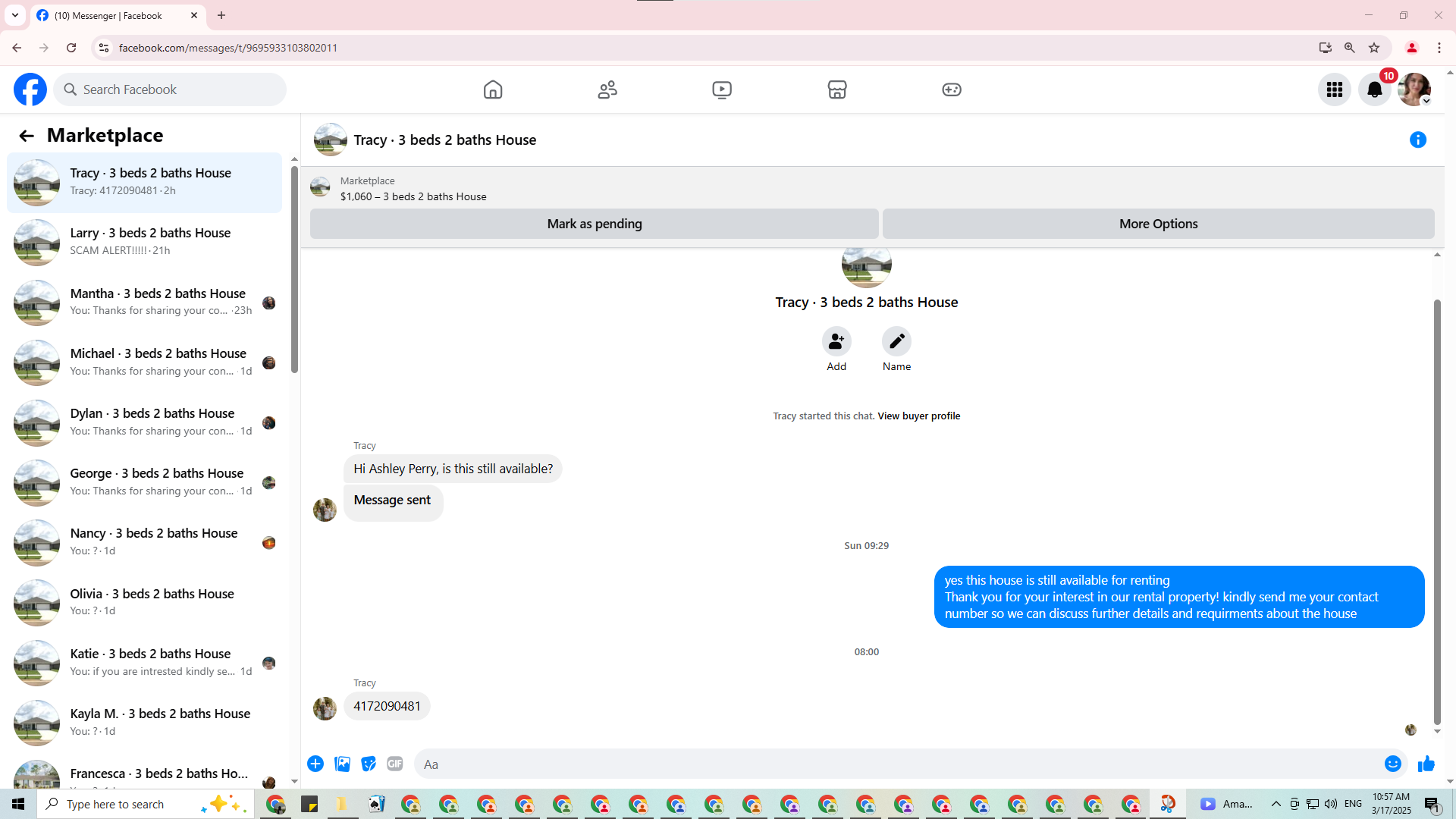
Task: Open the Kayla M. conversation
Action: click(144, 723)
